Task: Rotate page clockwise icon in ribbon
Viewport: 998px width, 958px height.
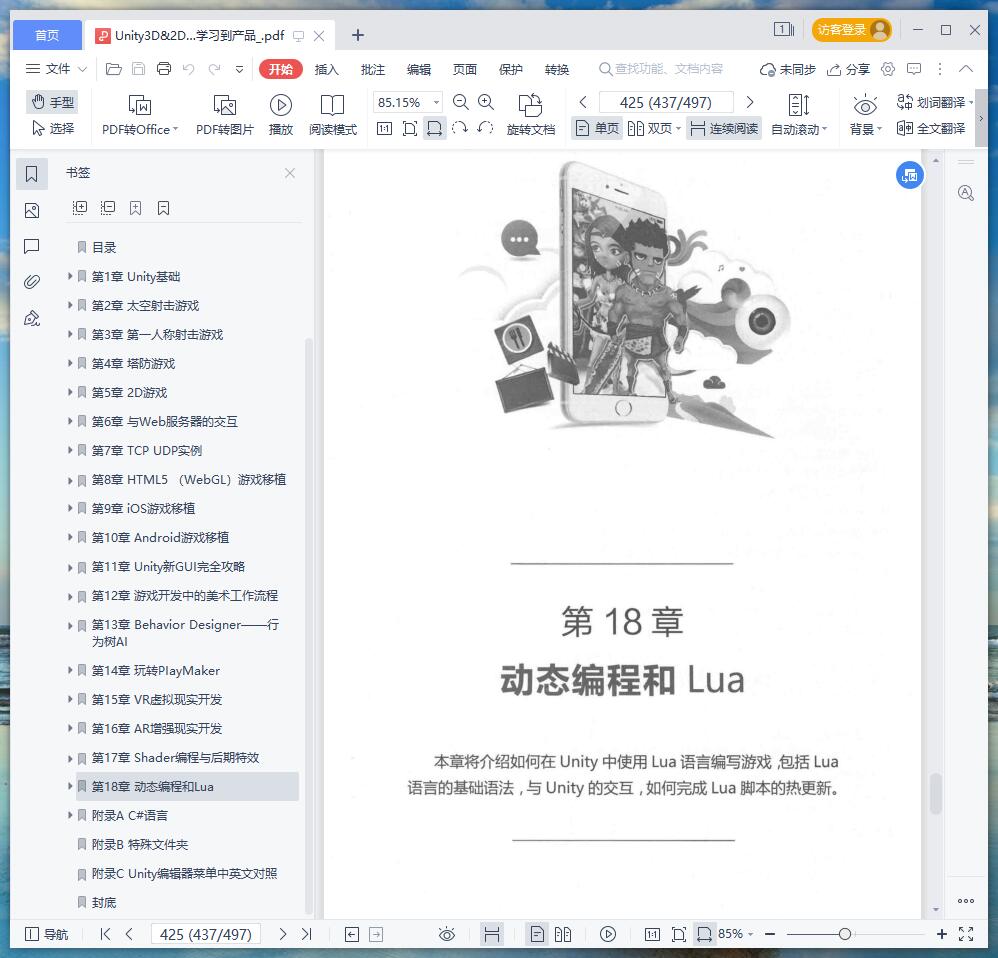Action: [460, 129]
